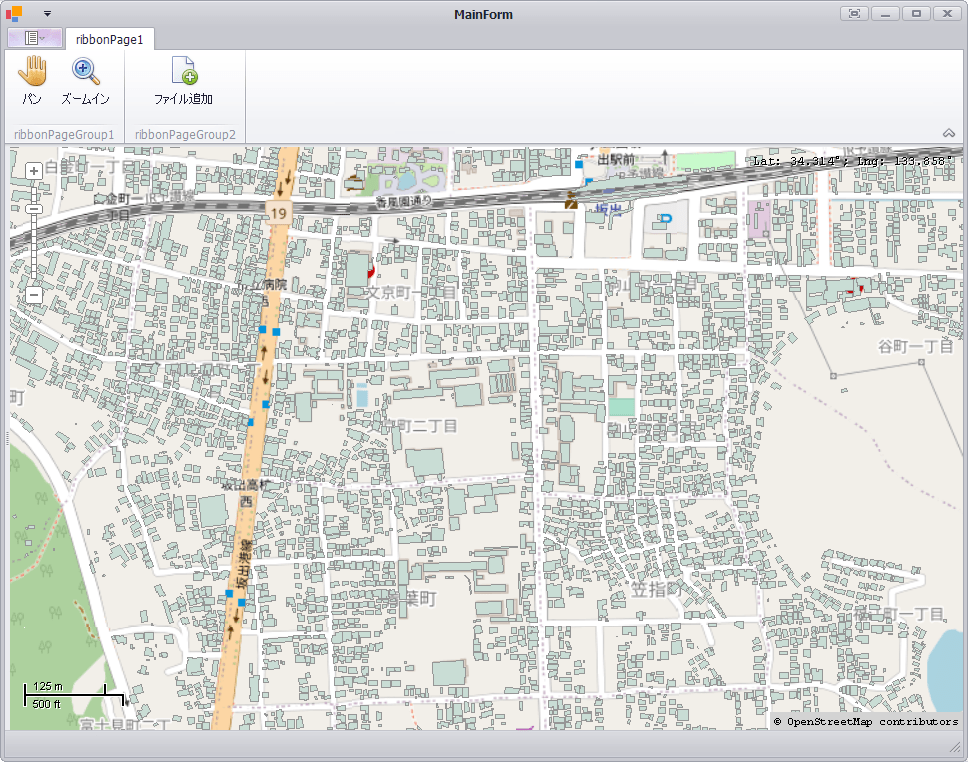Image resolution: width=968 pixels, height=762 pixels.
Task: Click the display-switch icon in the title bar
Action: click(854, 13)
